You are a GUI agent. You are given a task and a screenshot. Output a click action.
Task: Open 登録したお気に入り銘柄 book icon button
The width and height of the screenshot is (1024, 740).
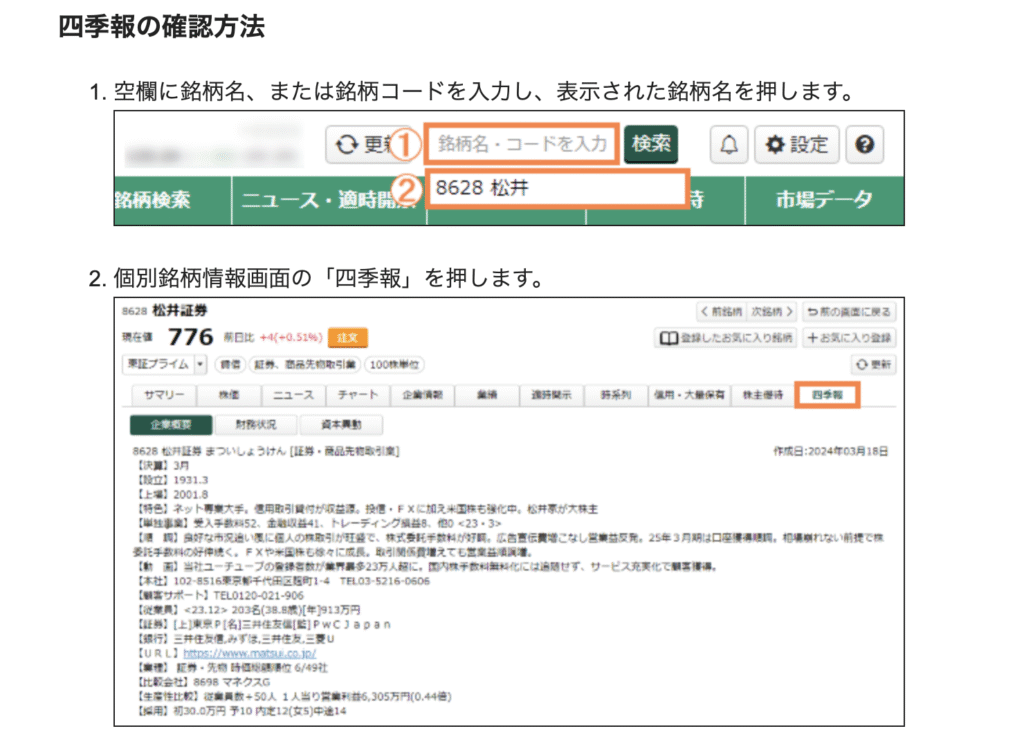(x=726, y=338)
